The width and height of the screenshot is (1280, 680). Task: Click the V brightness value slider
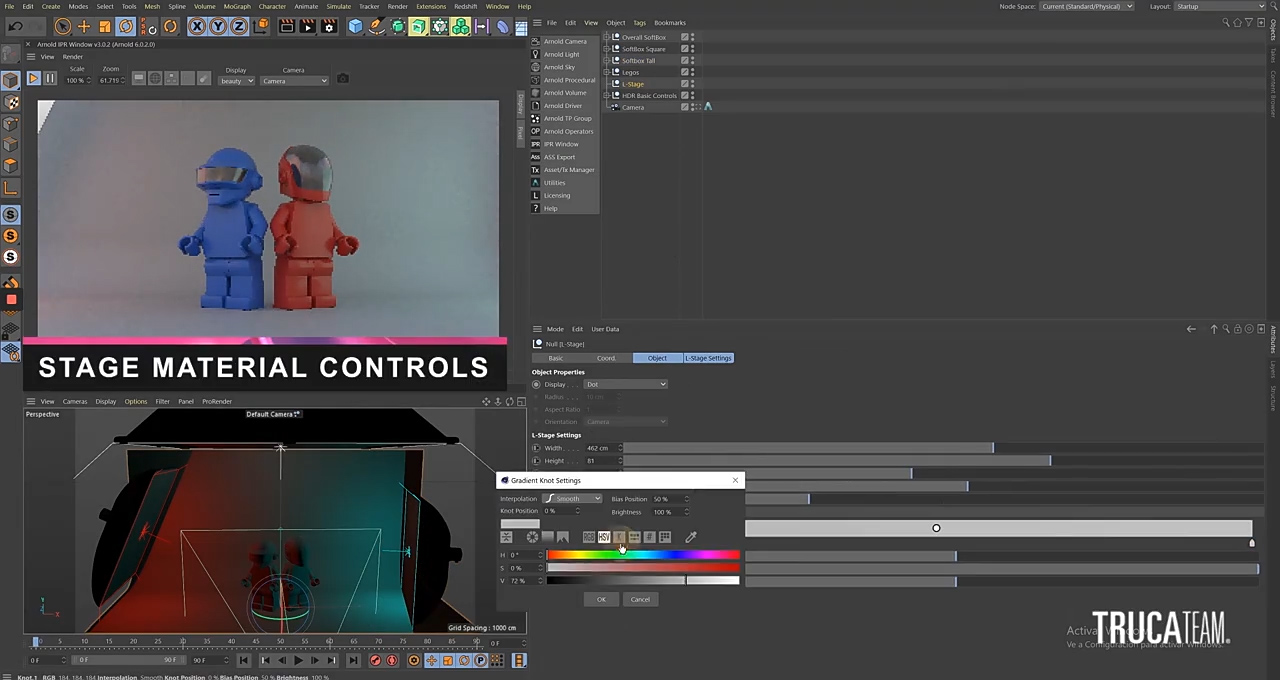pos(643,581)
